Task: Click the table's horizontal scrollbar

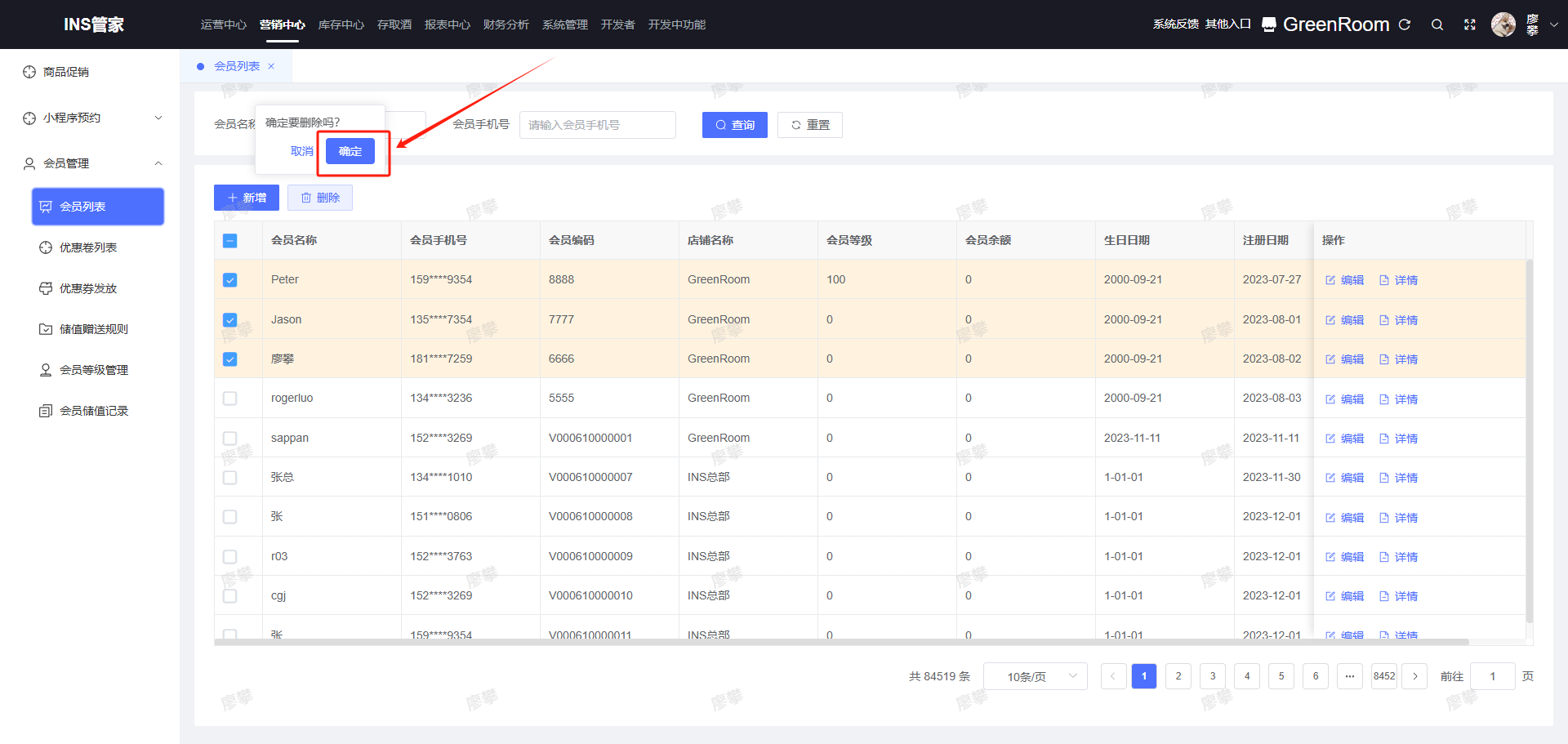Action: 841,642
